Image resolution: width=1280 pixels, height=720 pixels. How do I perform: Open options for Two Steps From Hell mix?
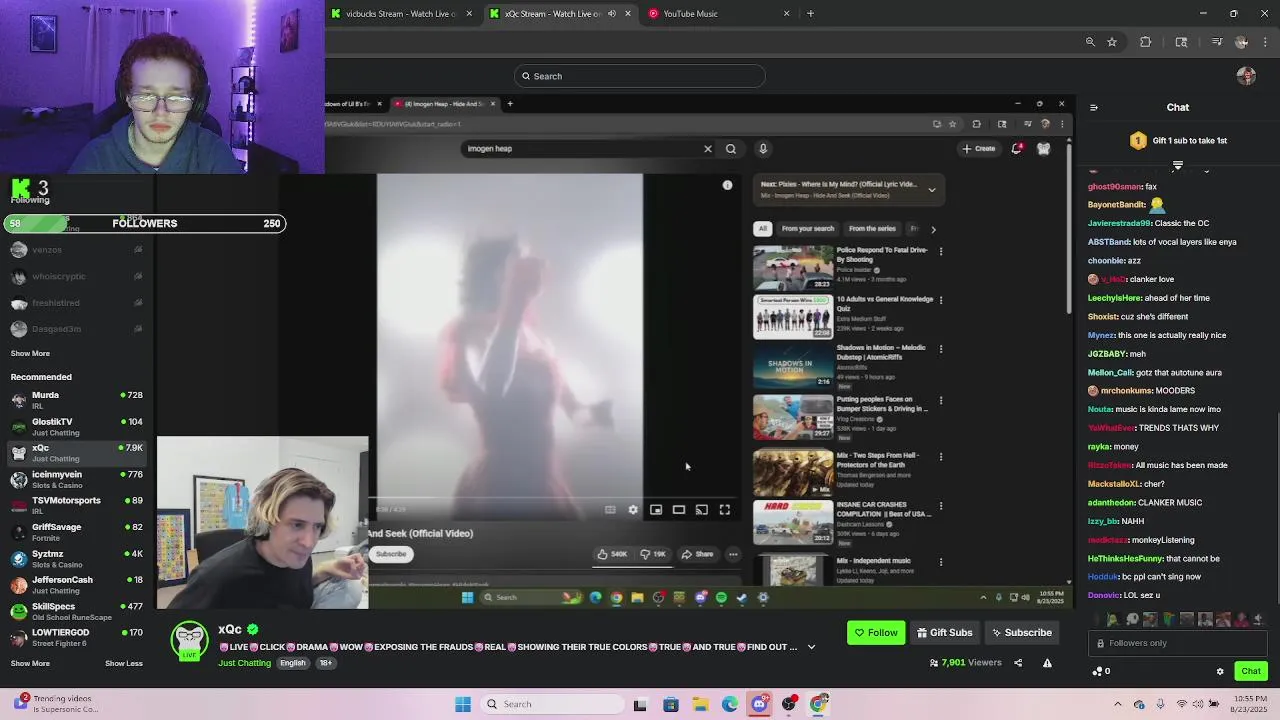point(941,457)
